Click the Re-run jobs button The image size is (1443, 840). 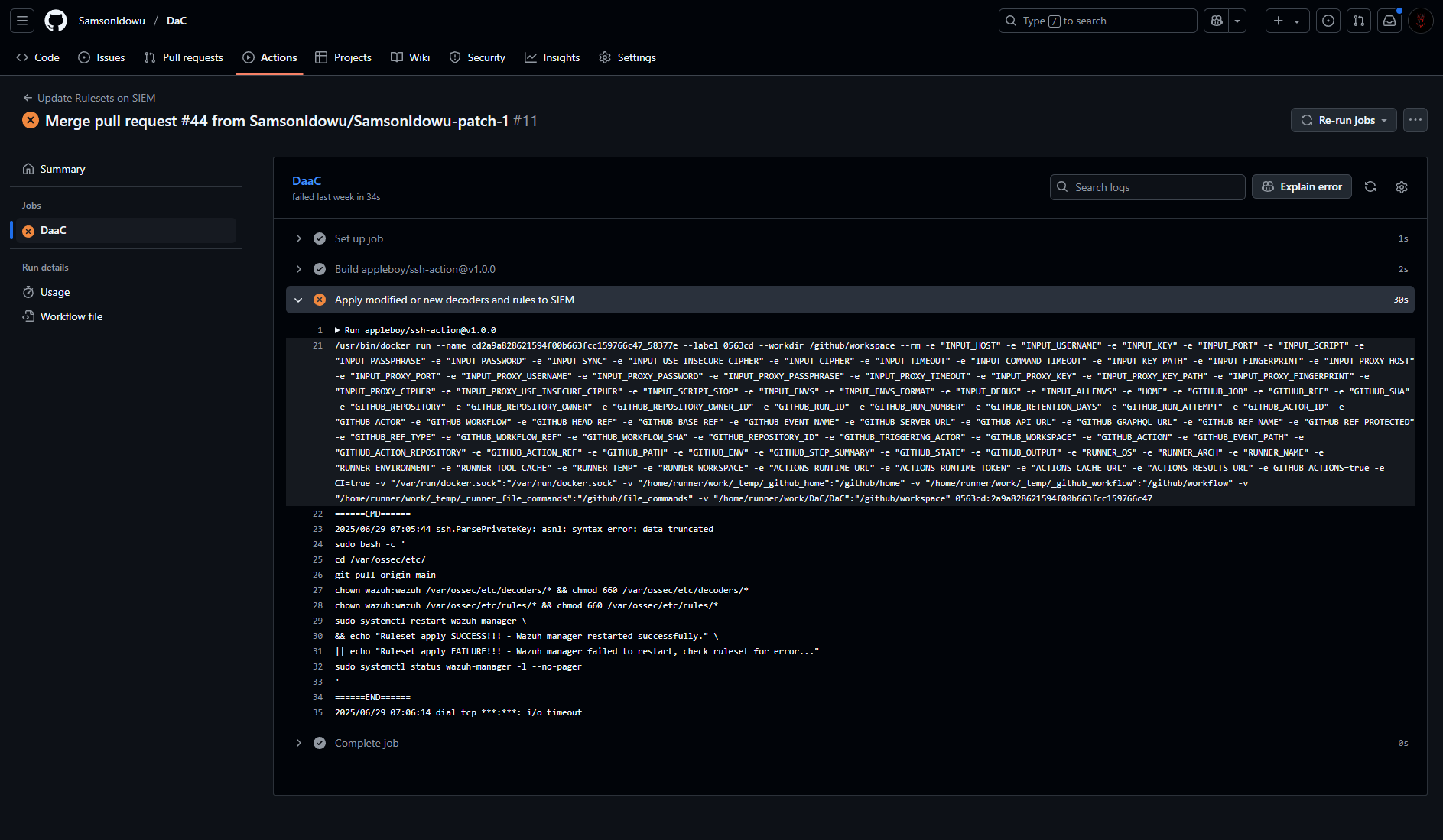click(x=1344, y=120)
